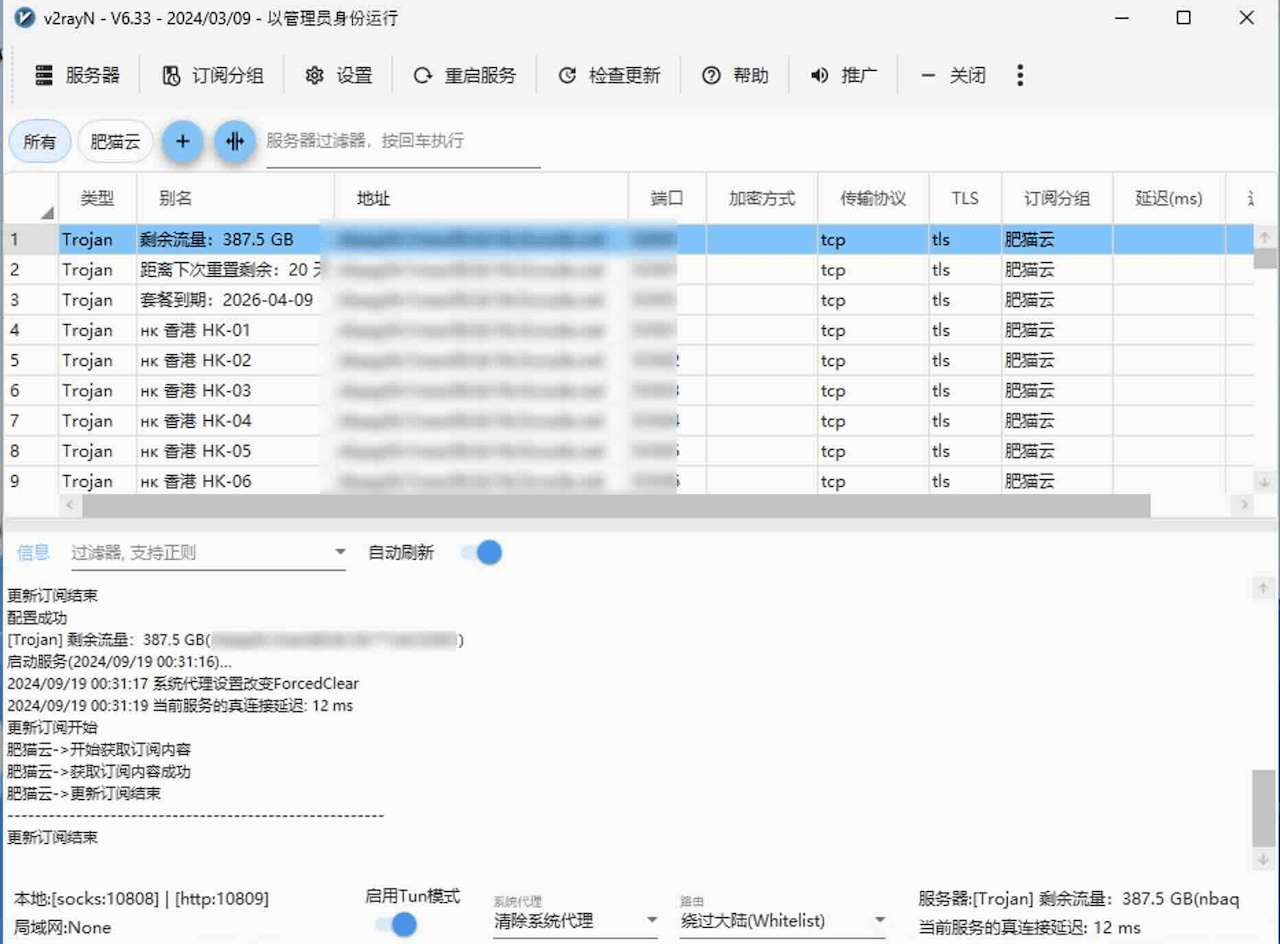1280x944 pixels.
Task: Select the server 香港 HK-06
Action: pyautogui.click(x=628, y=481)
